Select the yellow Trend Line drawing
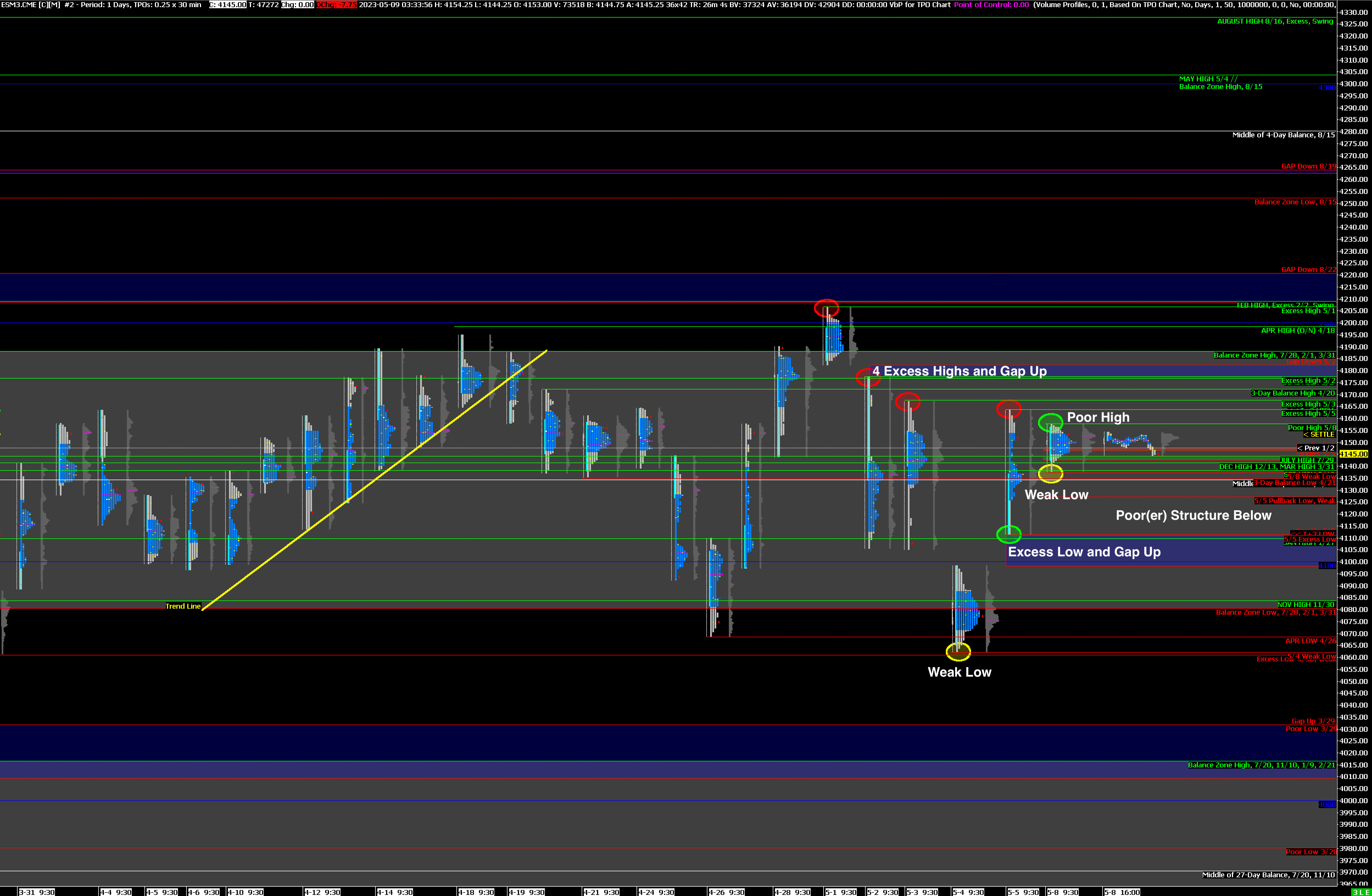The width and height of the screenshot is (1372, 896). tap(375, 480)
